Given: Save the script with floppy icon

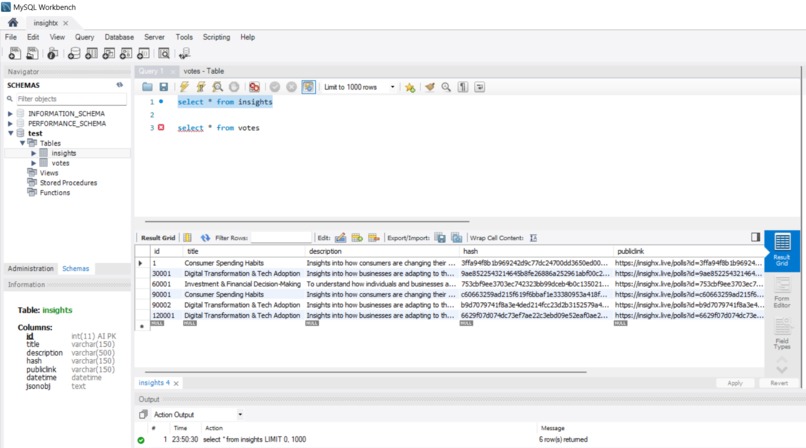Looking at the screenshot, I should (x=163, y=87).
